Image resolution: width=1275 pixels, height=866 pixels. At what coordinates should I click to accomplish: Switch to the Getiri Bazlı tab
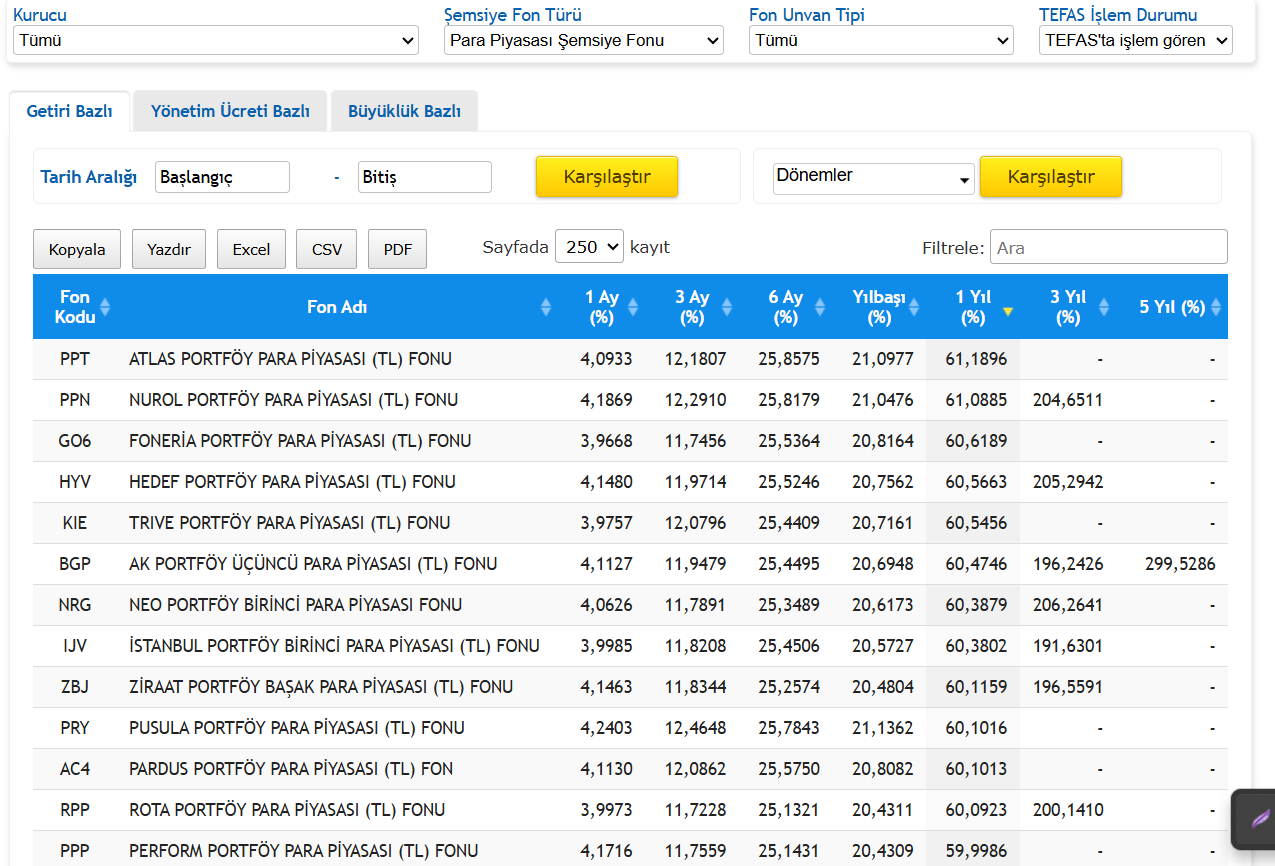tap(70, 111)
